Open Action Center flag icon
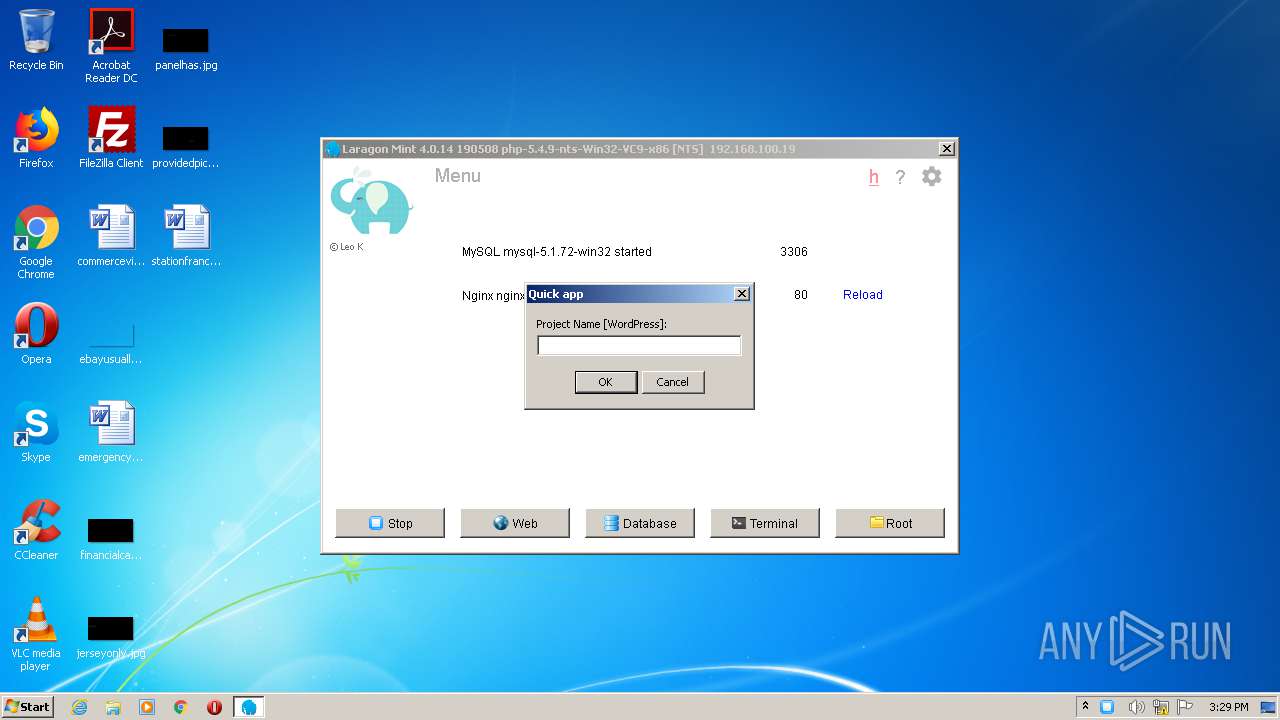Image resolution: width=1280 pixels, height=720 pixels. click(x=1186, y=706)
